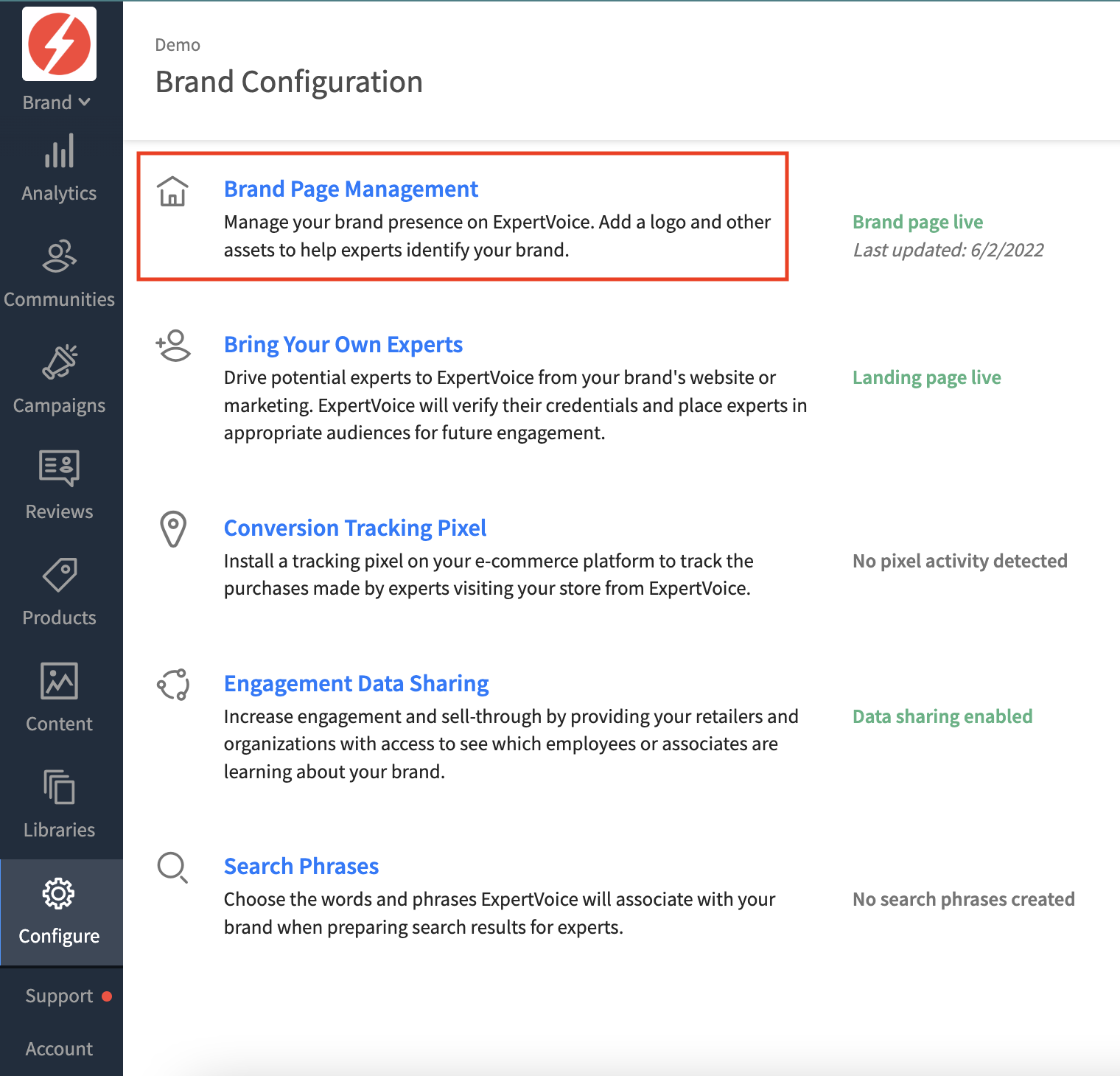Open Account in the sidebar

(59, 1049)
